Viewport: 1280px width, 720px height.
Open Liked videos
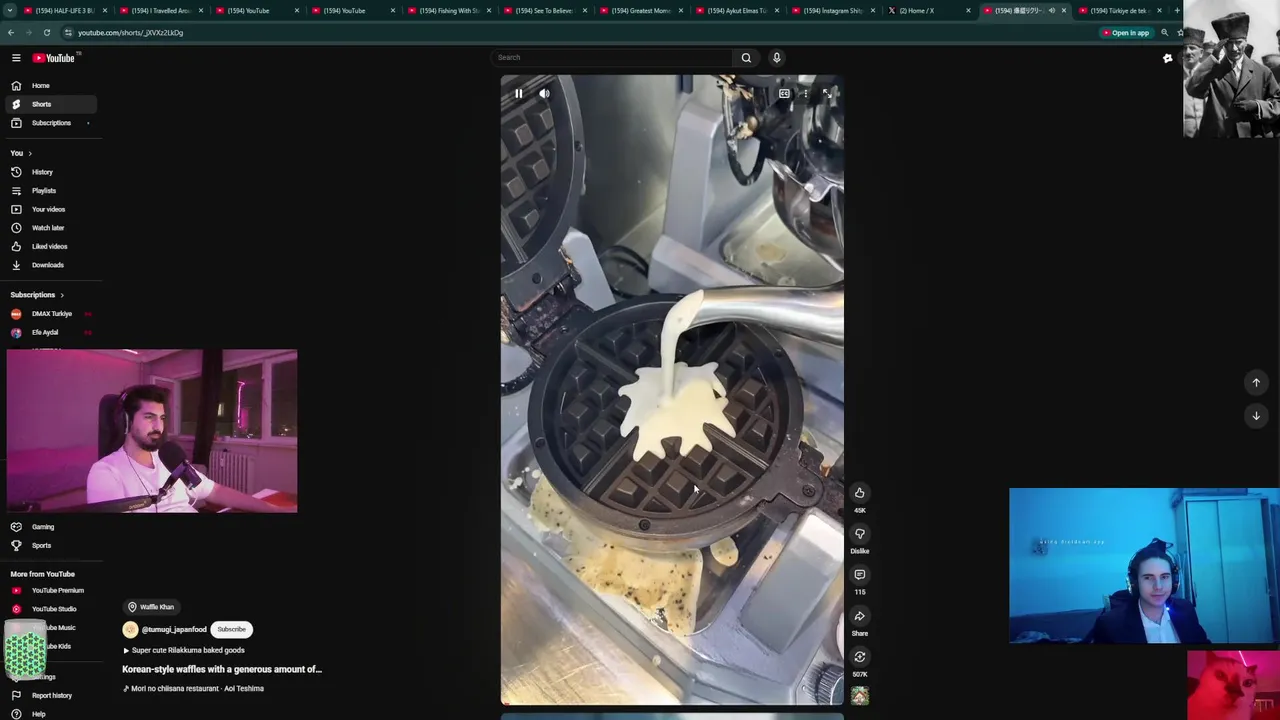(49, 246)
